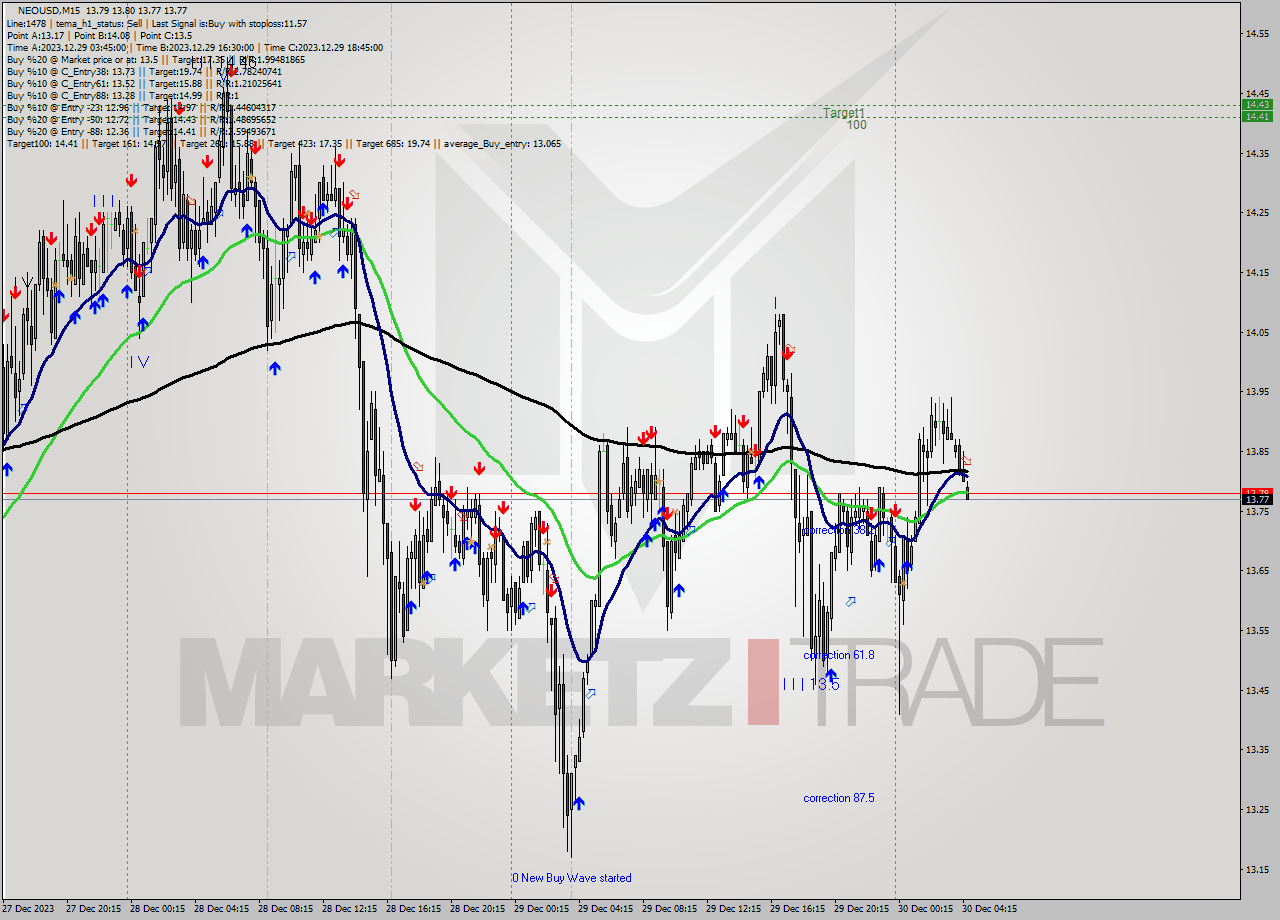Viewport: 1280px width, 920px height.
Task: Click the 14.41 green price tag
Action: click(x=1257, y=116)
